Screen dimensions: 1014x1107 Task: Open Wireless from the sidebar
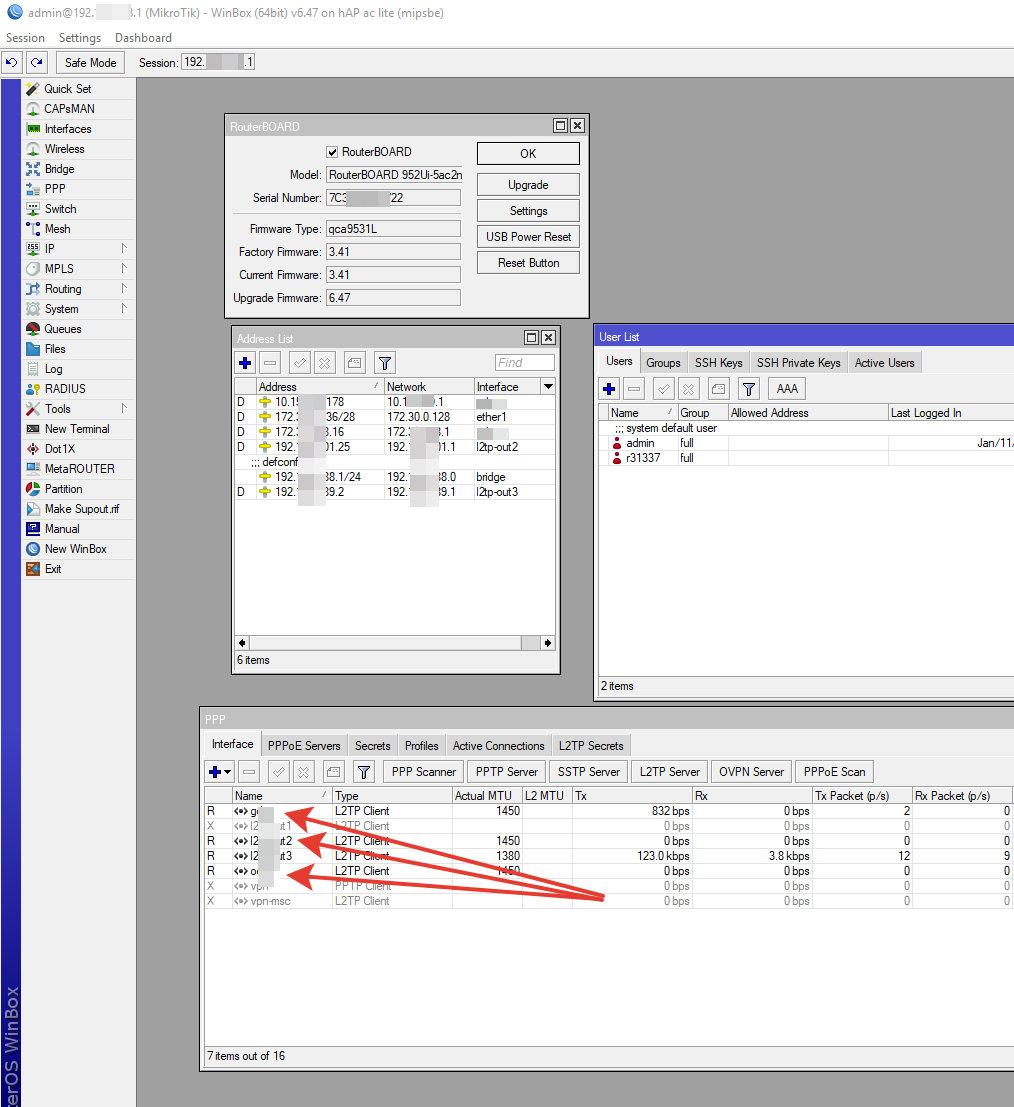[x=64, y=149]
